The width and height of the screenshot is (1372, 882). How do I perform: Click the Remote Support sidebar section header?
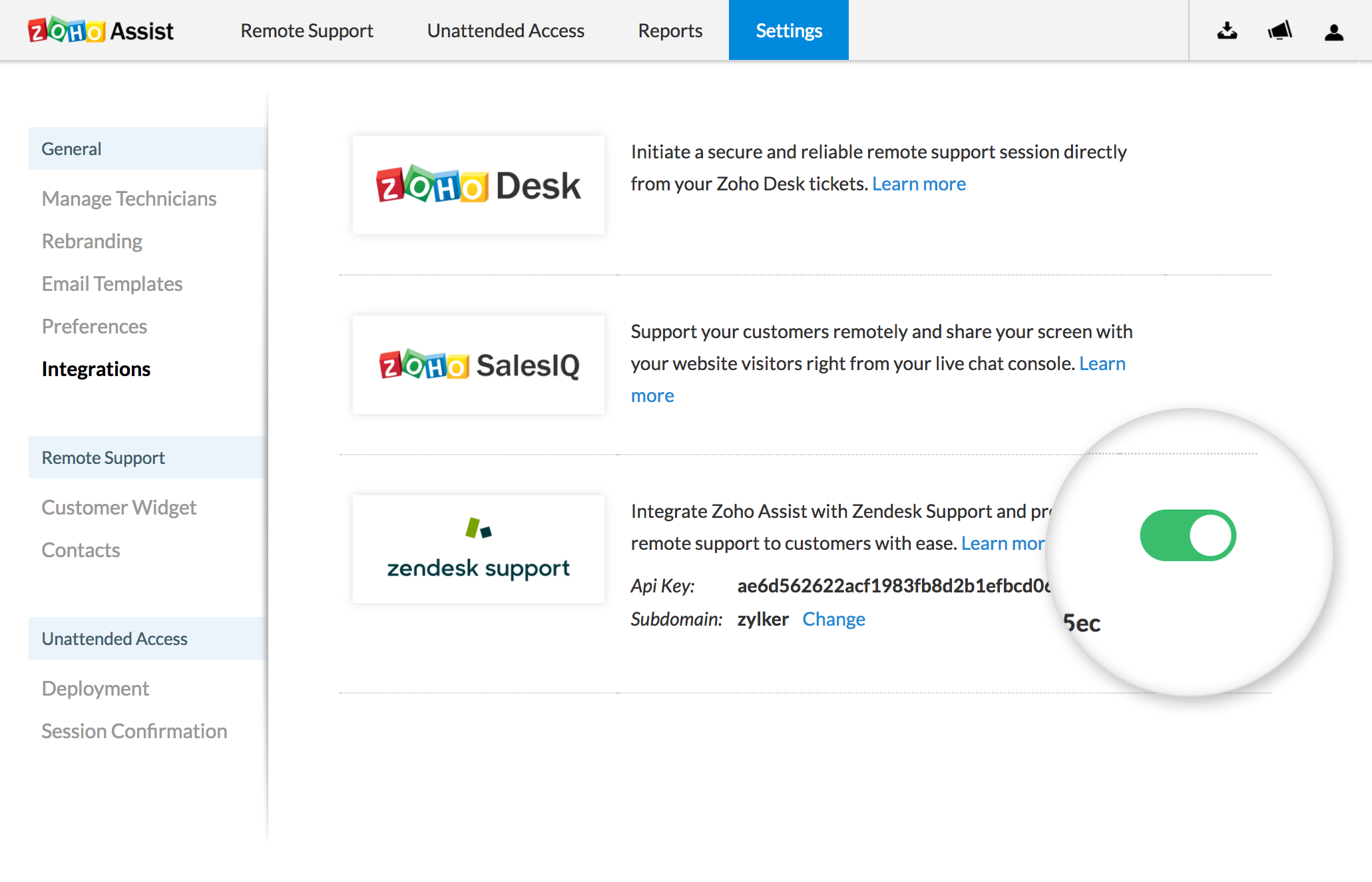click(148, 457)
